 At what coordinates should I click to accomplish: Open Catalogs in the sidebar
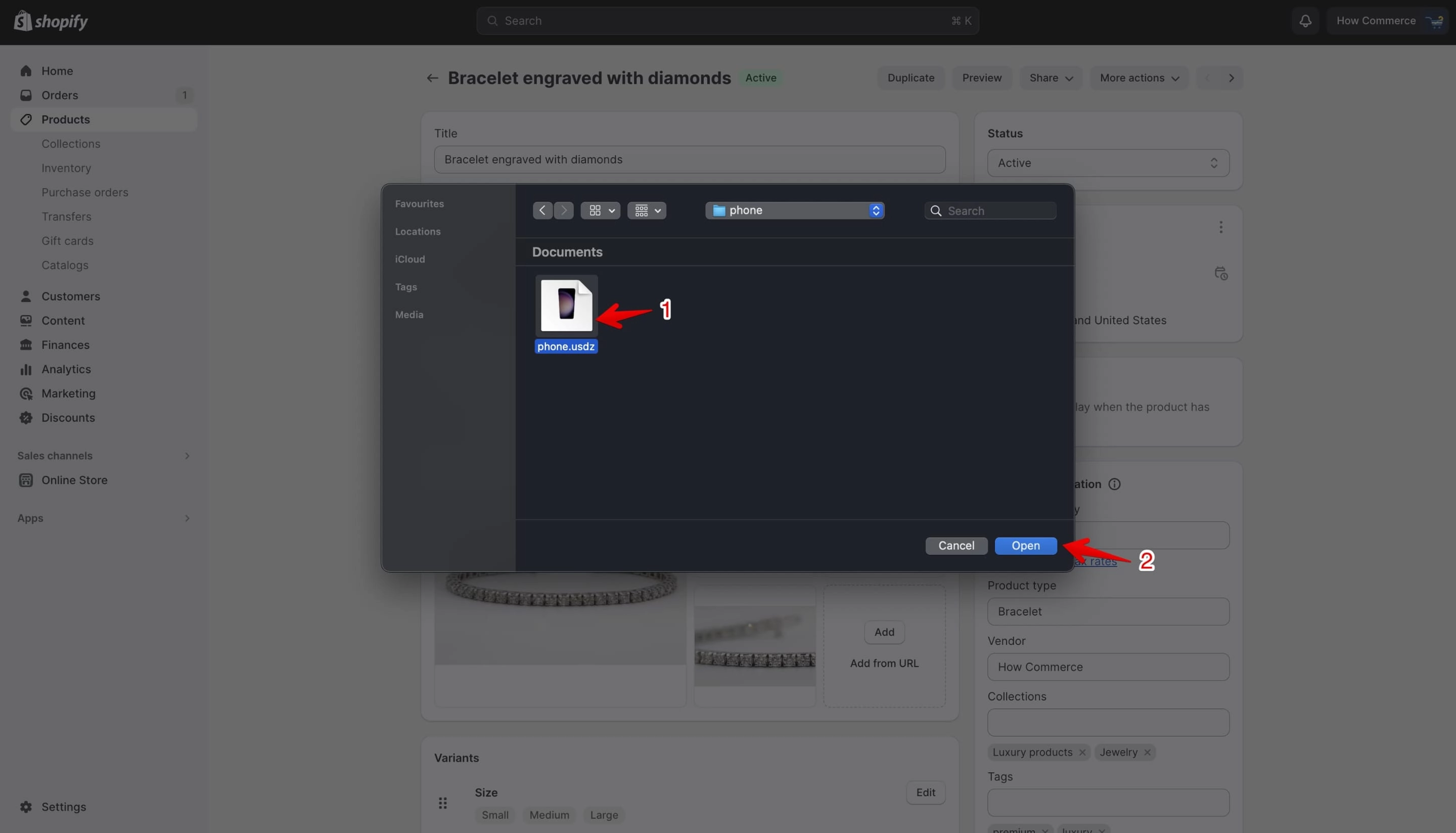pyautogui.click(x=65, y=266)
